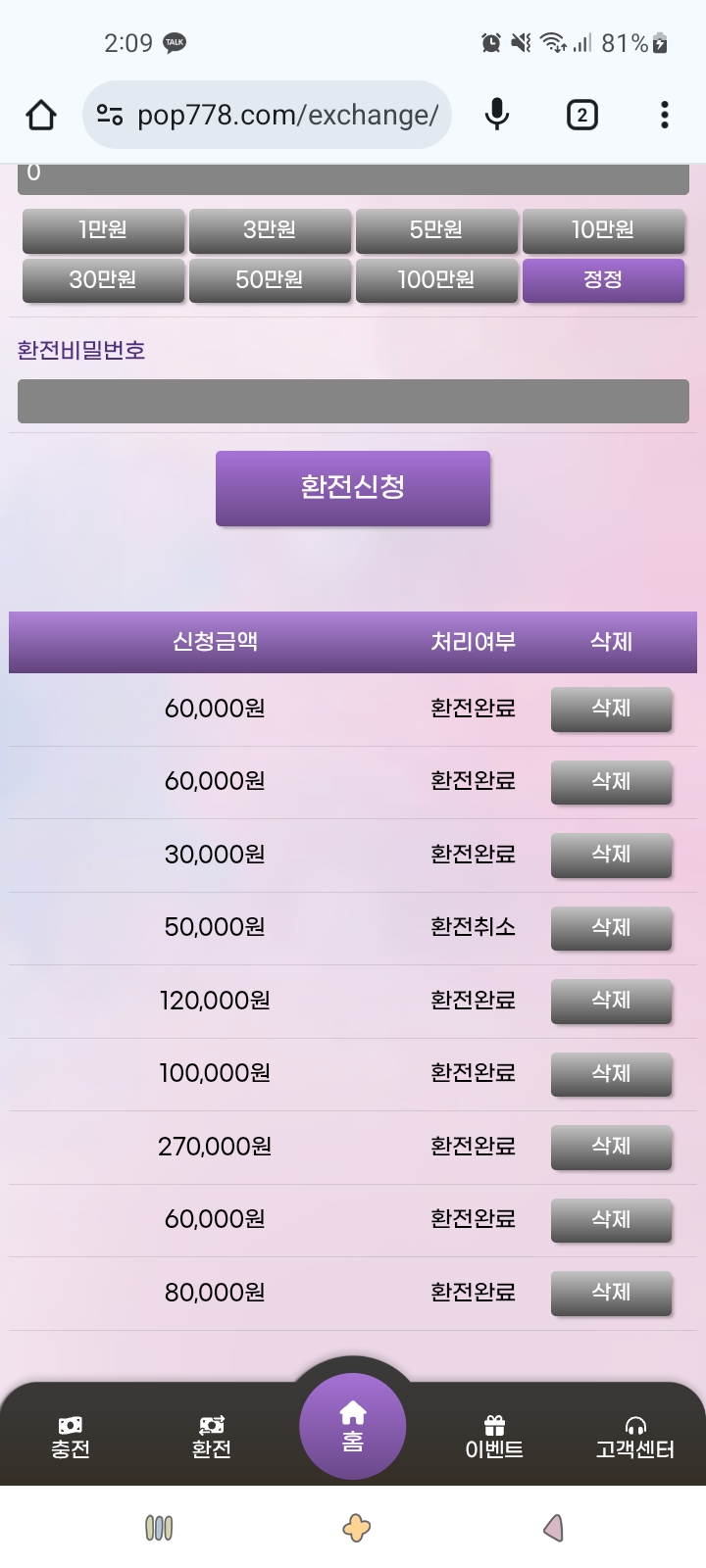Select the 1만원 amount button
This screenshot has height=1568, width=706.
(x=103, y=230)
